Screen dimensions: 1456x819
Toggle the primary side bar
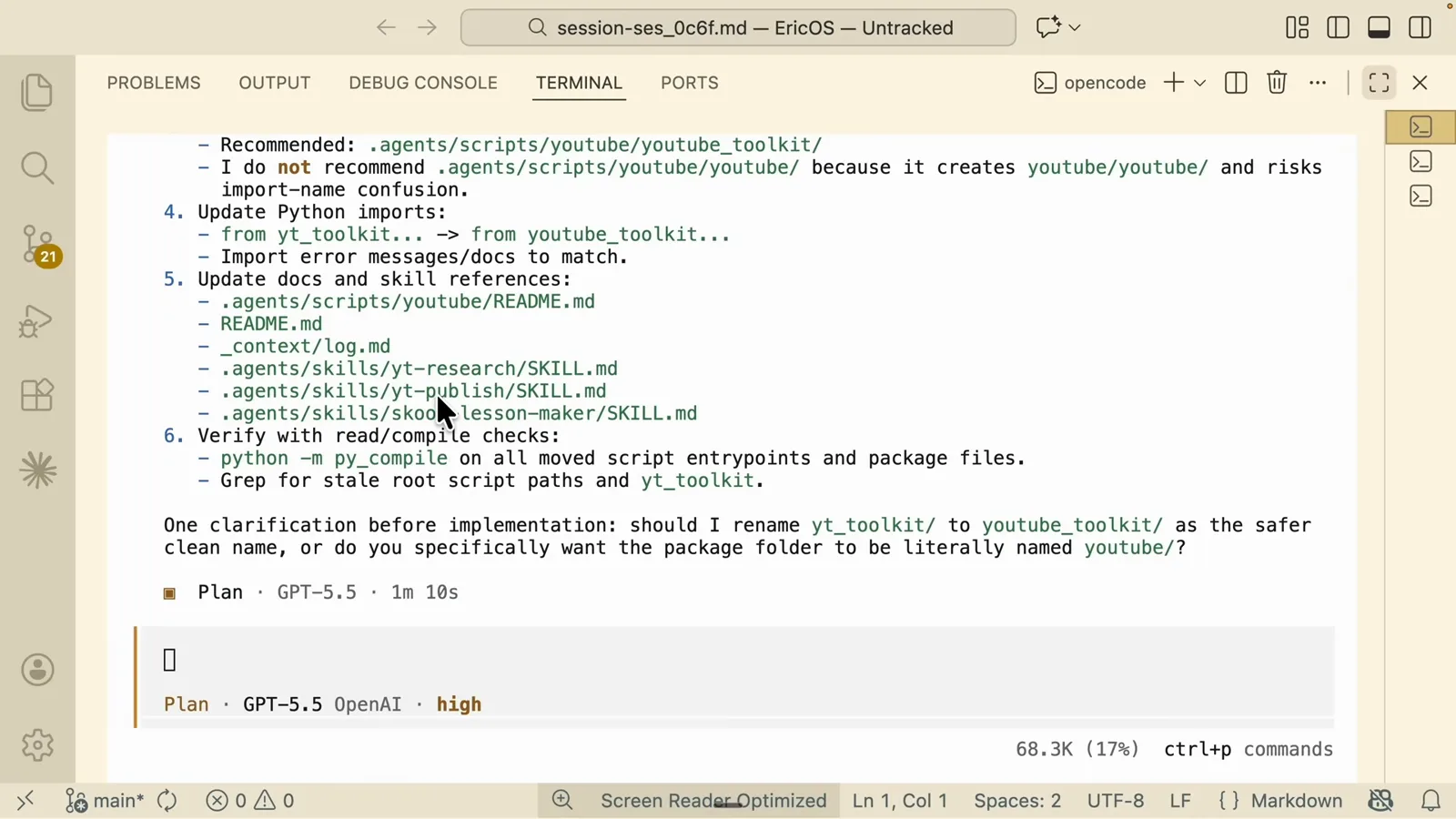click(1338, 27)
